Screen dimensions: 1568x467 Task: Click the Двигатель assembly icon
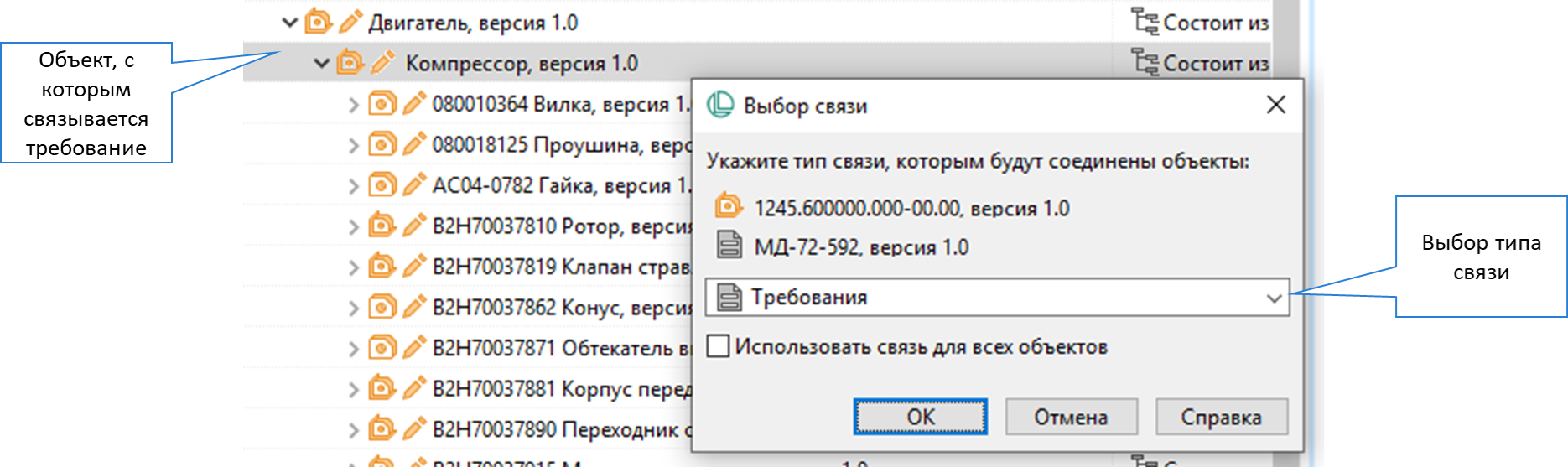[x=318, y=22]
